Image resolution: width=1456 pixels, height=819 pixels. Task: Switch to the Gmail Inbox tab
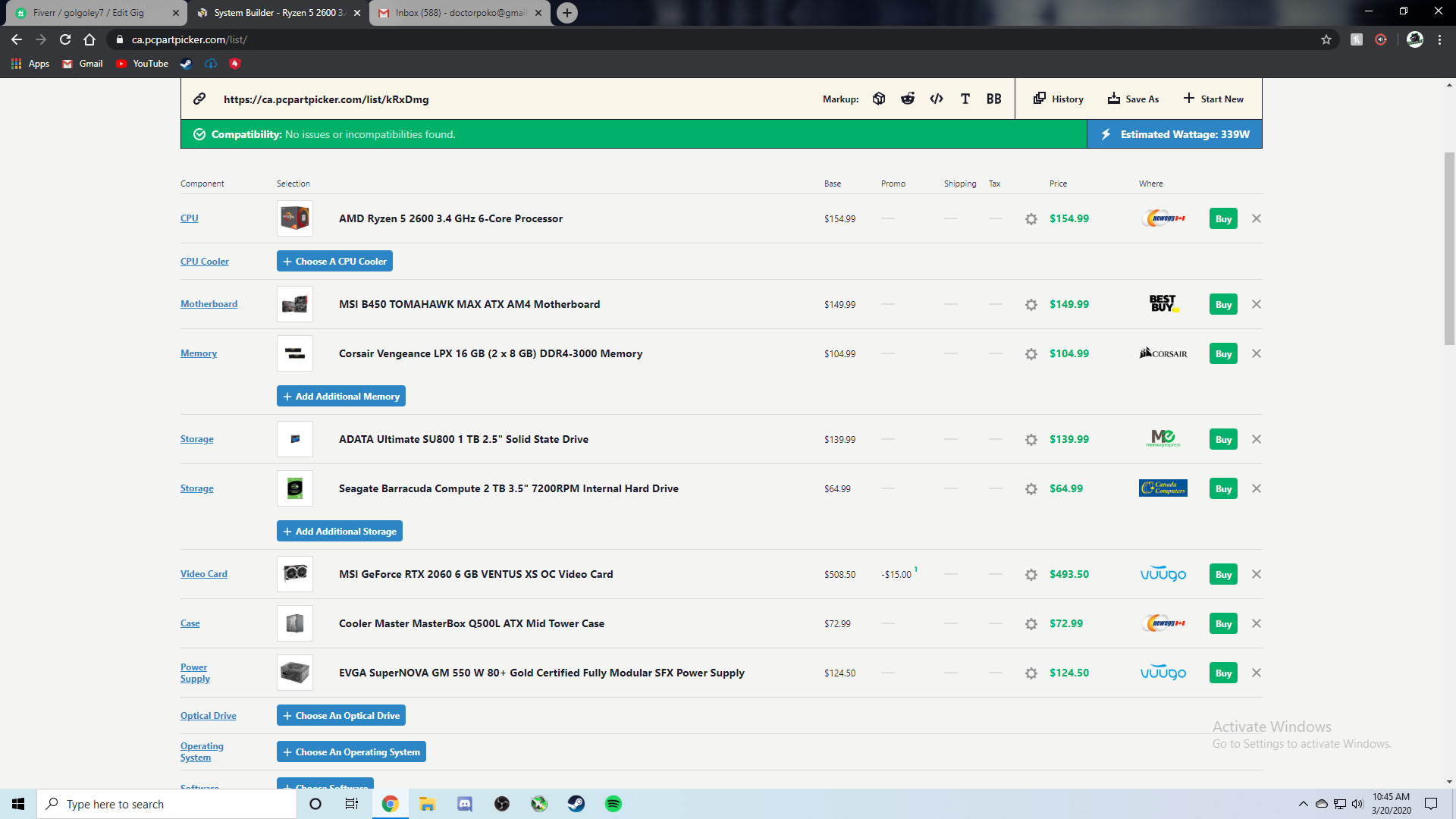pyautogui.click(x=460, y=13)
